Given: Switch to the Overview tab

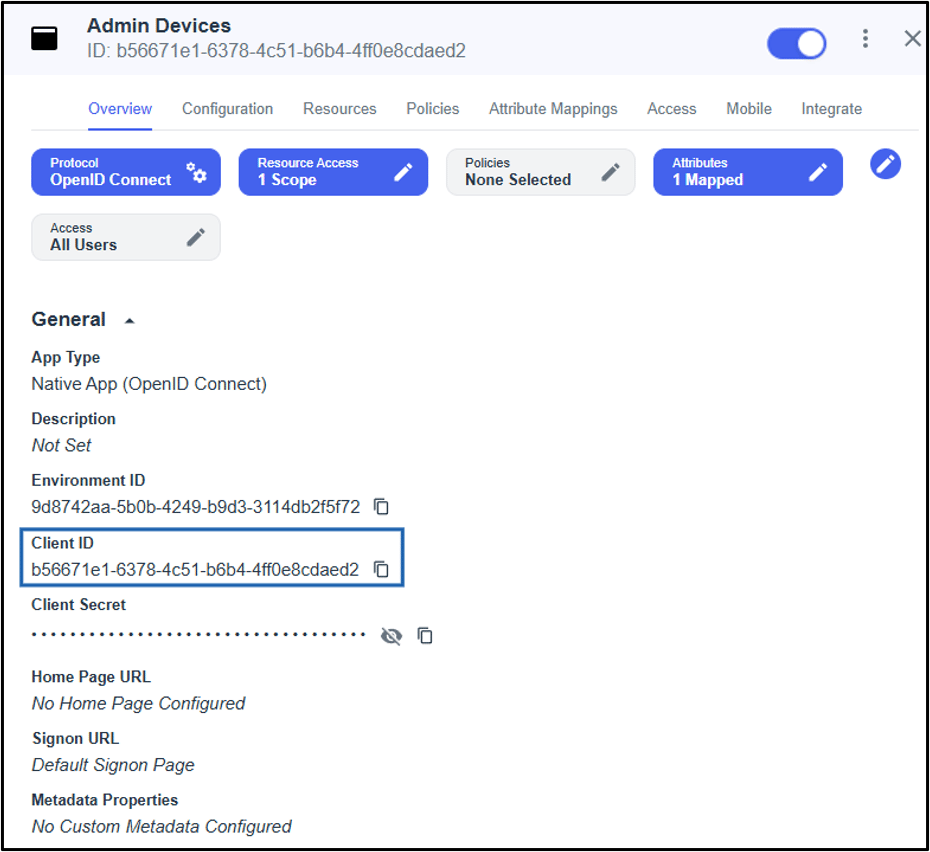Looking at the screenshot, I should [x=120, y=109].
